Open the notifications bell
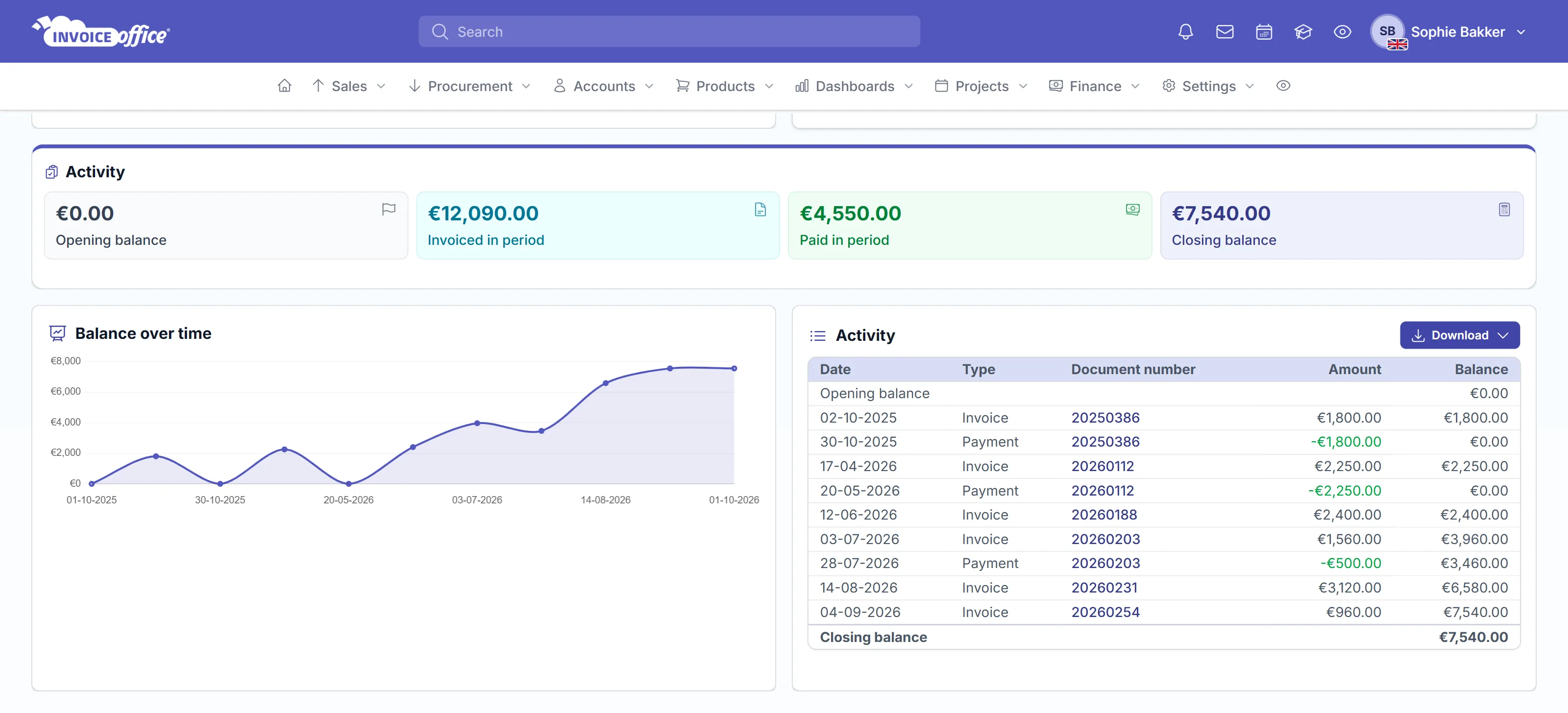The height and width of the screenshot is (713, 1568). 1185,32
